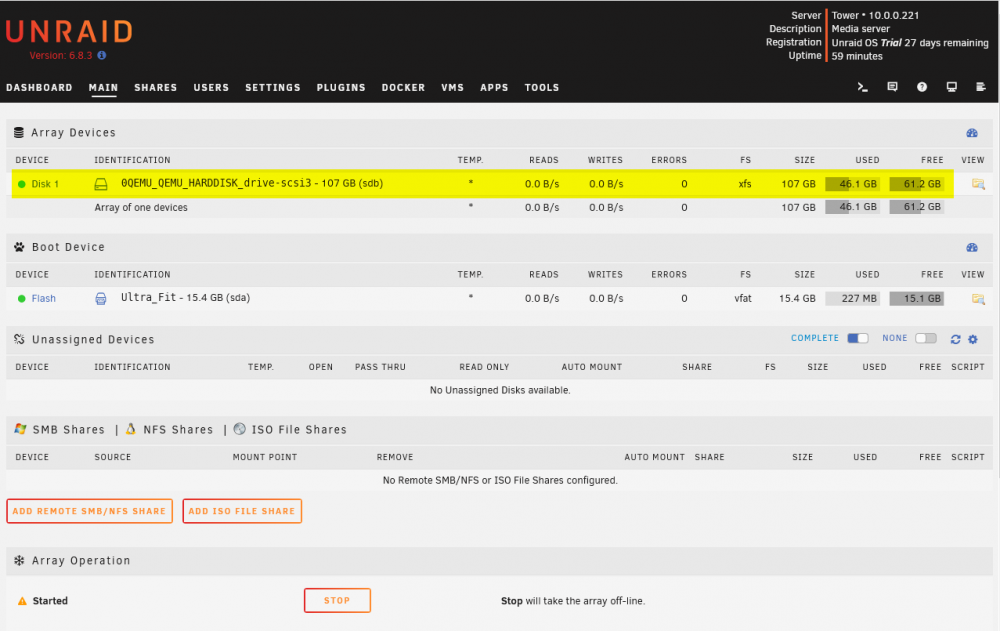Click 'No Unassigned Disks available.' message
1000x631 pixels.
pos(500,390)
